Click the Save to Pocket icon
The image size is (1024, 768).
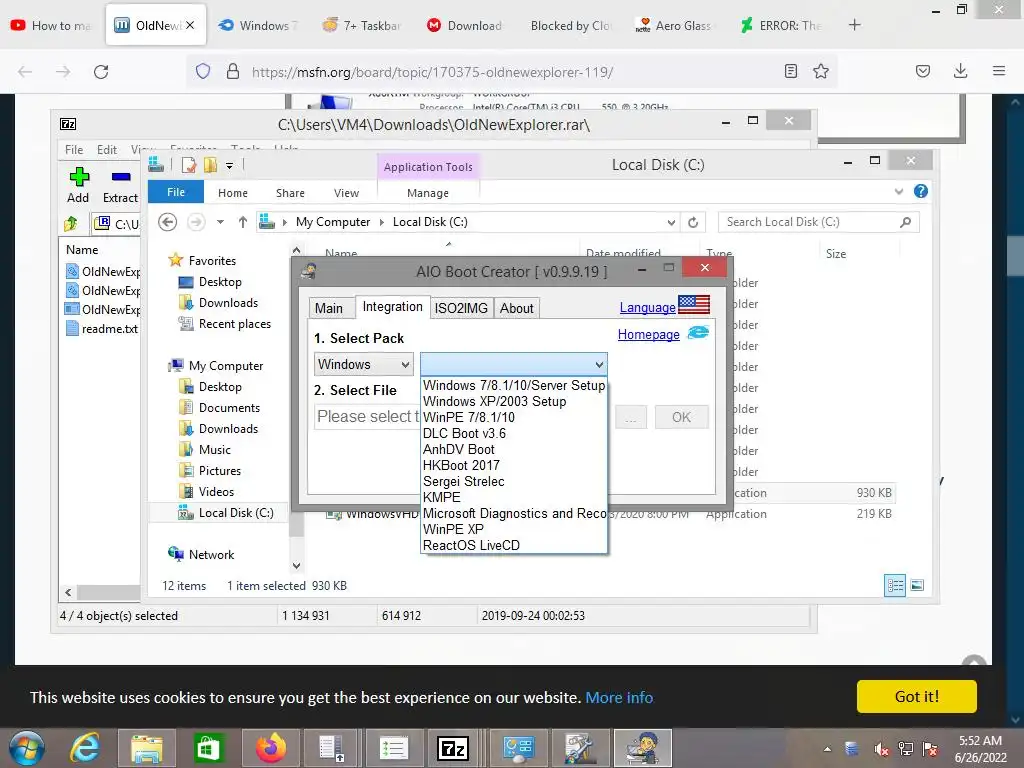coord(923,71)
